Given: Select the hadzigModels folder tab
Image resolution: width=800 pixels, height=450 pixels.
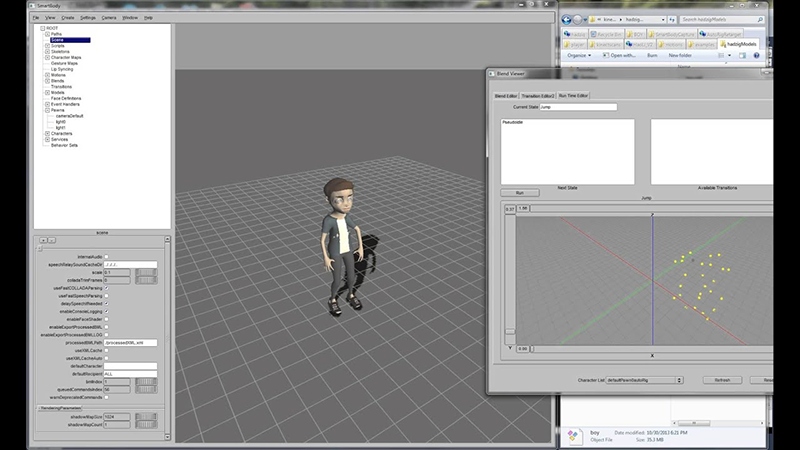Looking at the screenshot, I should 738,44.
